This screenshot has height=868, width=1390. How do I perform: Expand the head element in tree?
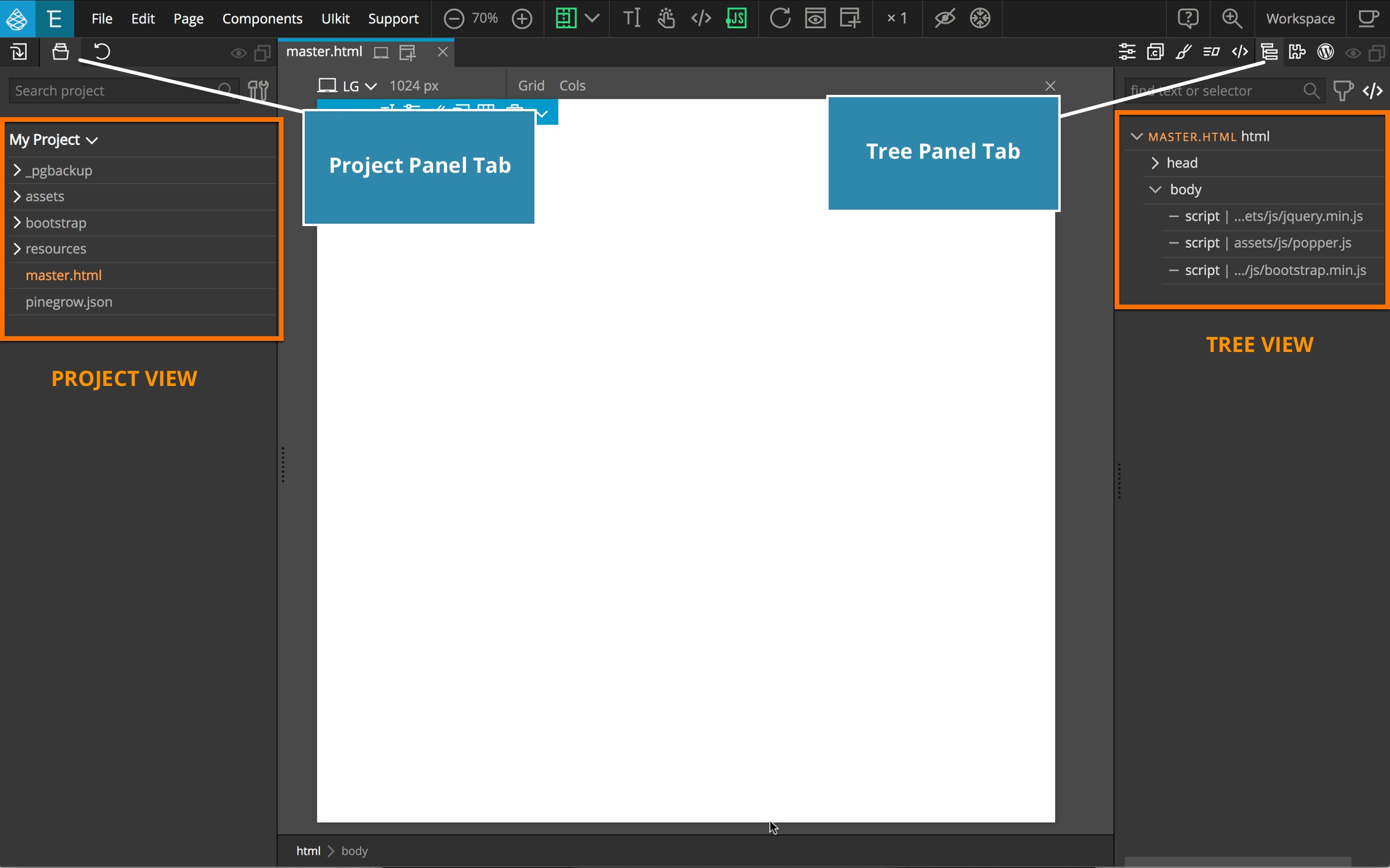(1155, 162)
